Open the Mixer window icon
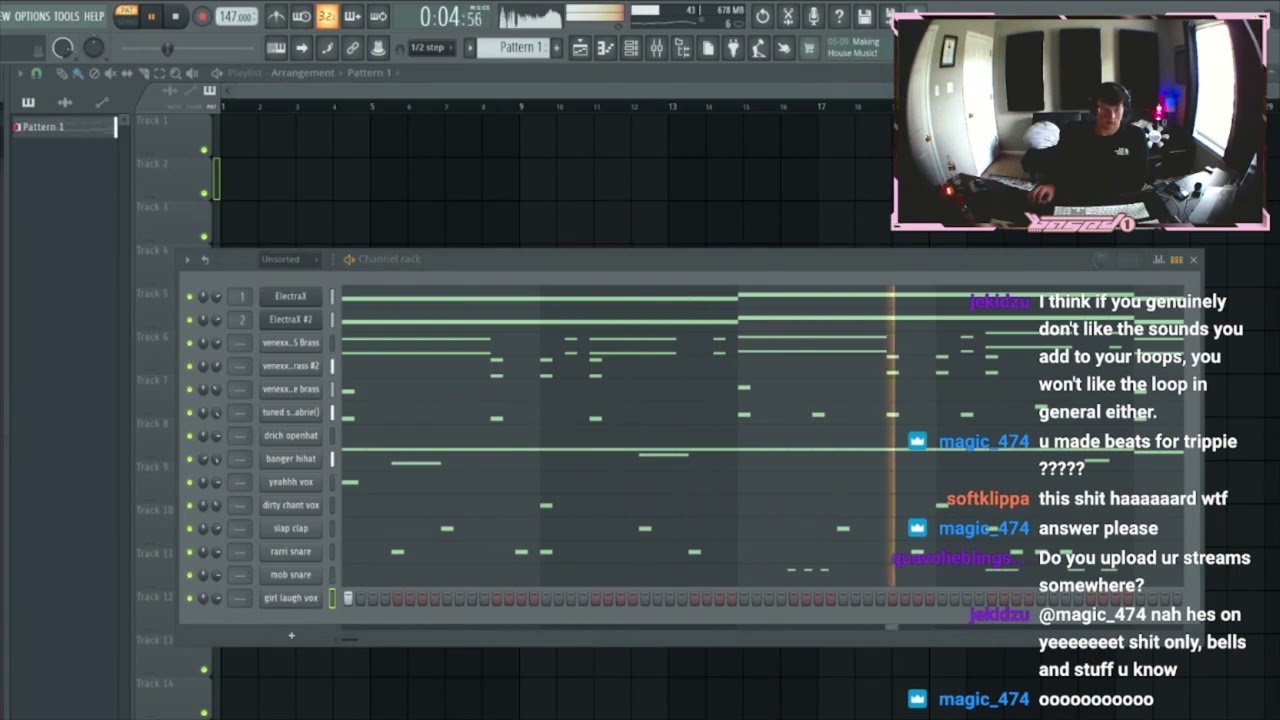This screenshot has width=1280, height=720. click(x=656, y=48)
